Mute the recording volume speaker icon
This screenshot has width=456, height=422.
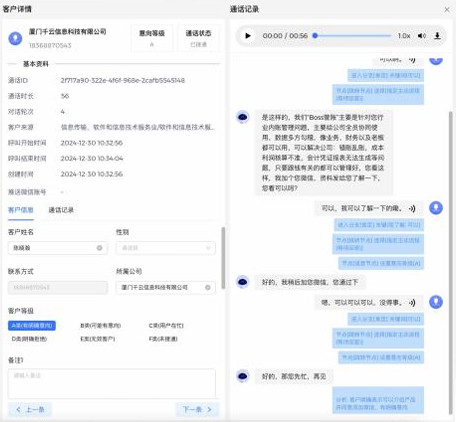422,36
